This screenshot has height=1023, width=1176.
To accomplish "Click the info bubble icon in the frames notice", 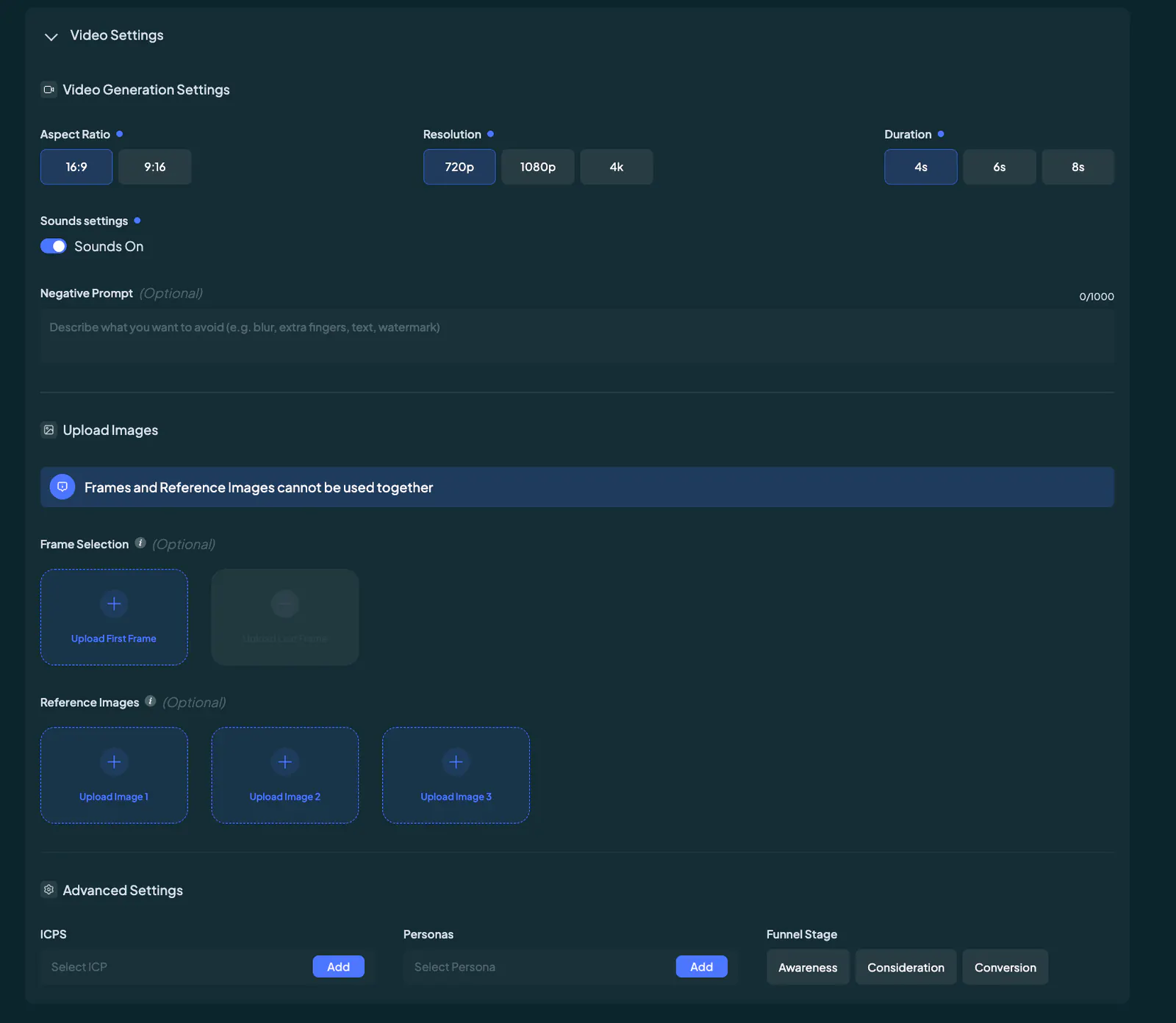I will 62,487.
